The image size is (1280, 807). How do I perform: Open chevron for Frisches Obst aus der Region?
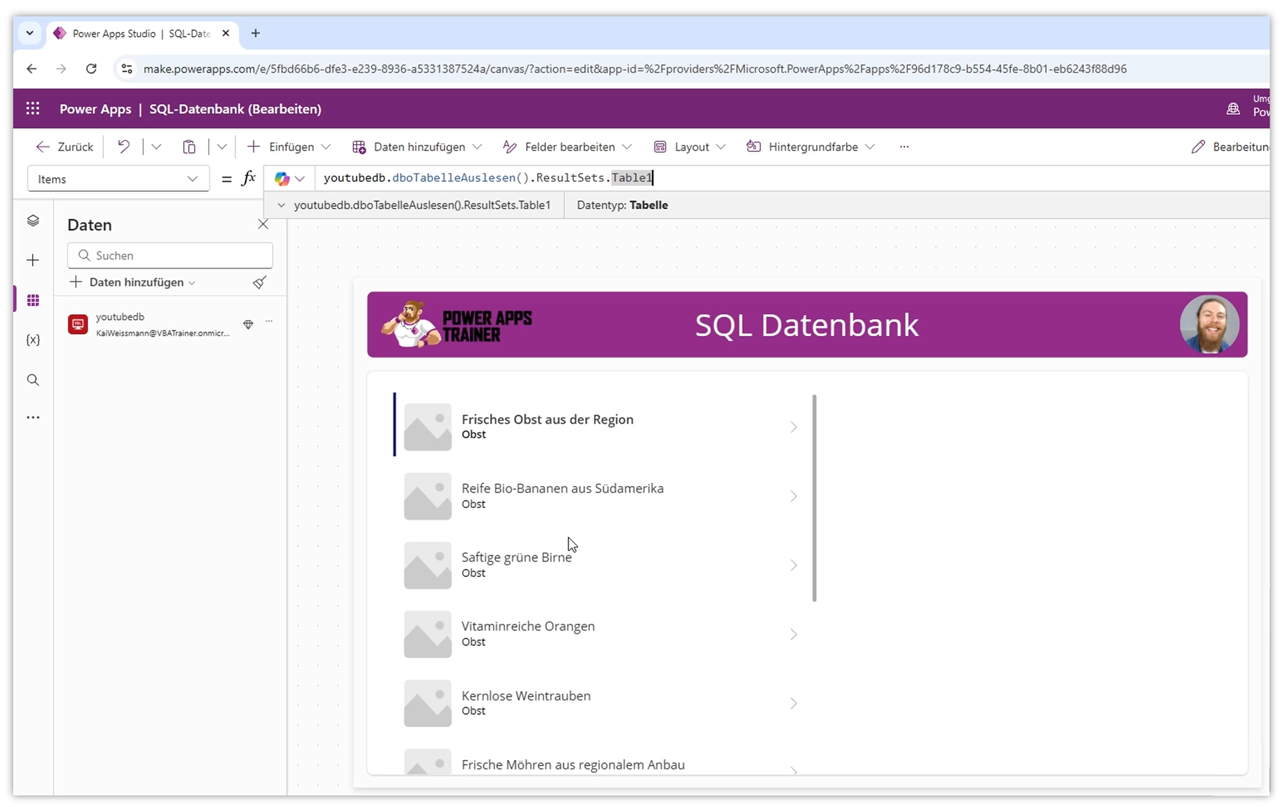[x=793, y=427]
